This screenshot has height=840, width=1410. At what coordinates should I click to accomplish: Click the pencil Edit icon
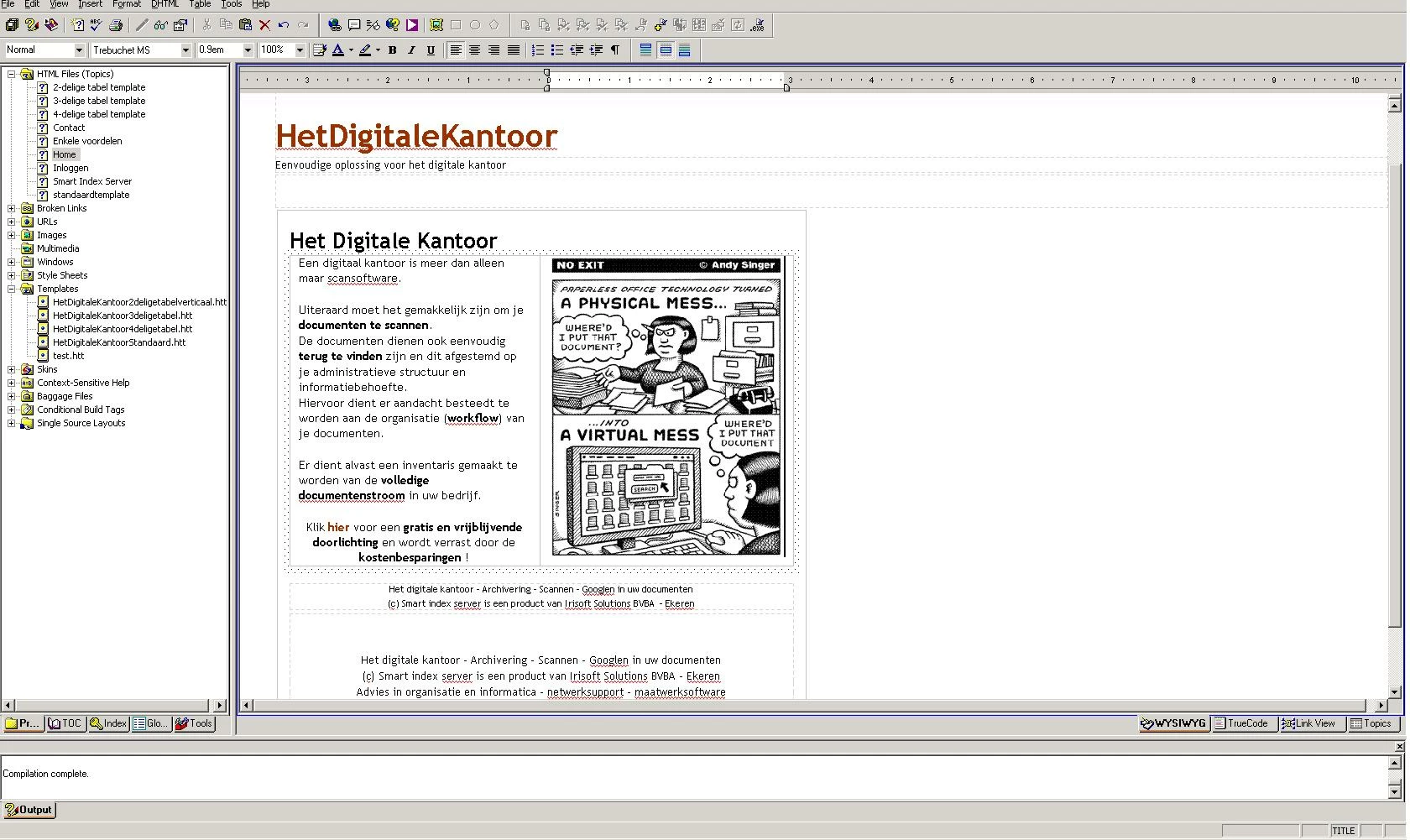click(x=141, y=25)
